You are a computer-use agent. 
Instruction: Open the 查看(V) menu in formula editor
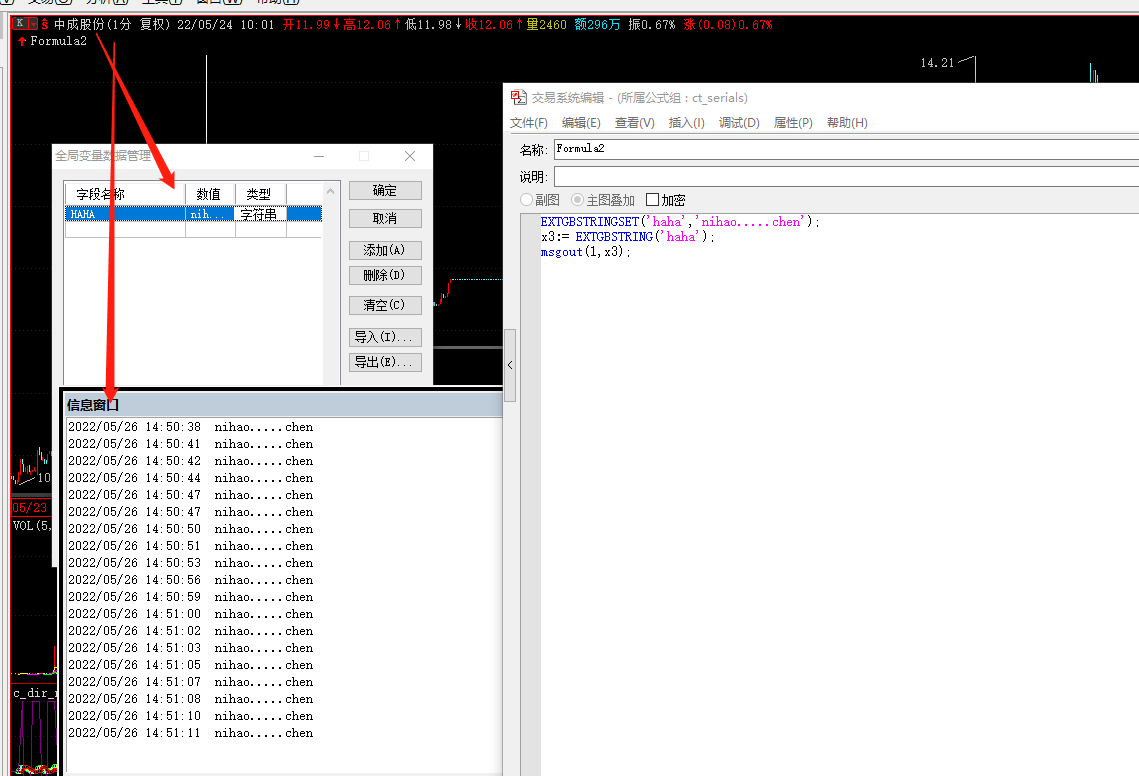(634, 123)
